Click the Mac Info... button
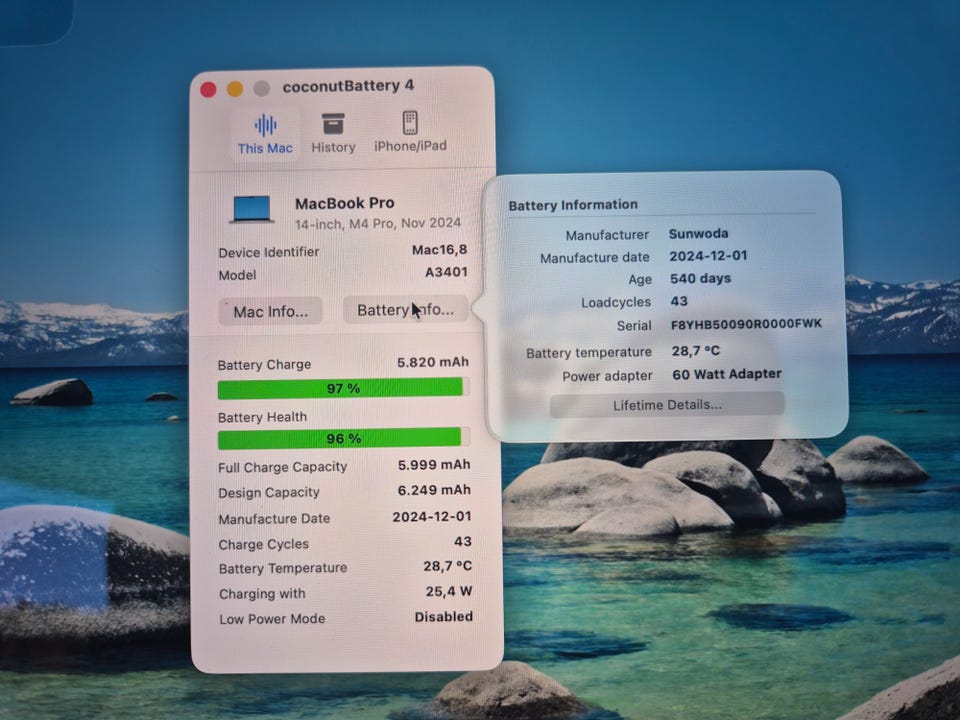 (x=271, y=311)
